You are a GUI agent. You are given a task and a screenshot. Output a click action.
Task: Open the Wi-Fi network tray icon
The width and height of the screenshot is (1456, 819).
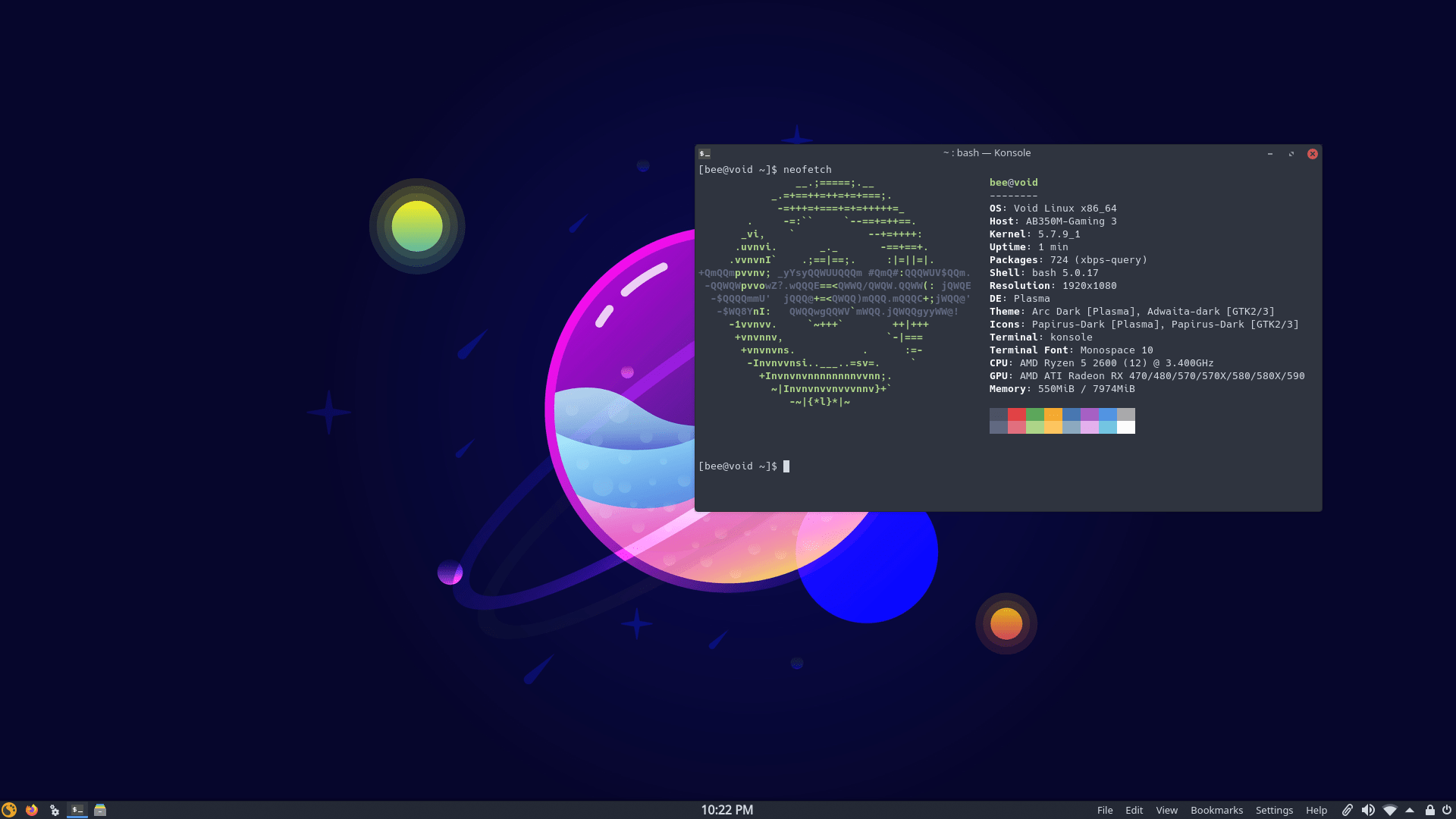pos(1390,810)
